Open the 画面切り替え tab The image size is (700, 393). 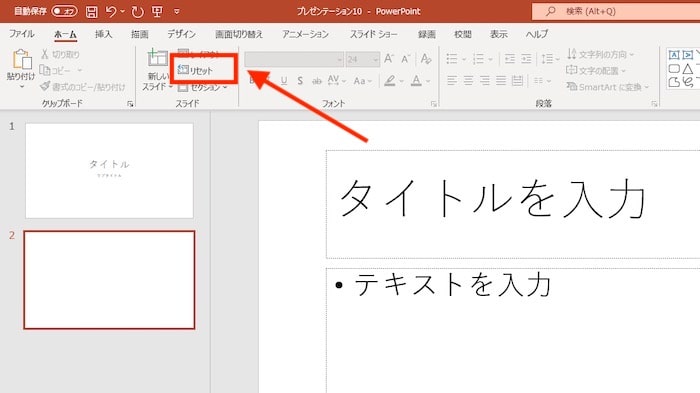click(239, 34)
